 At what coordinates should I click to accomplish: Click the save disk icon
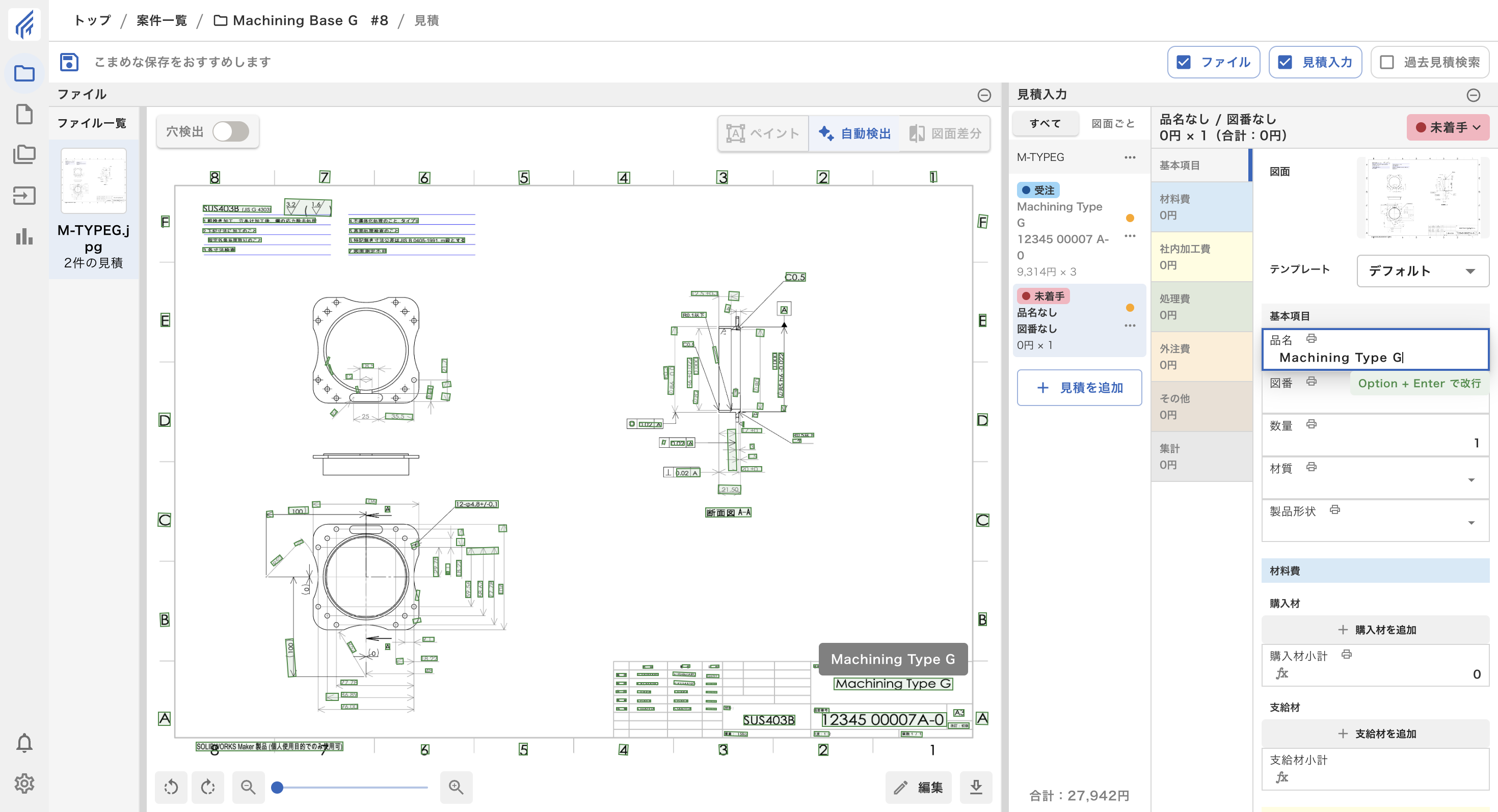(69, 62)
